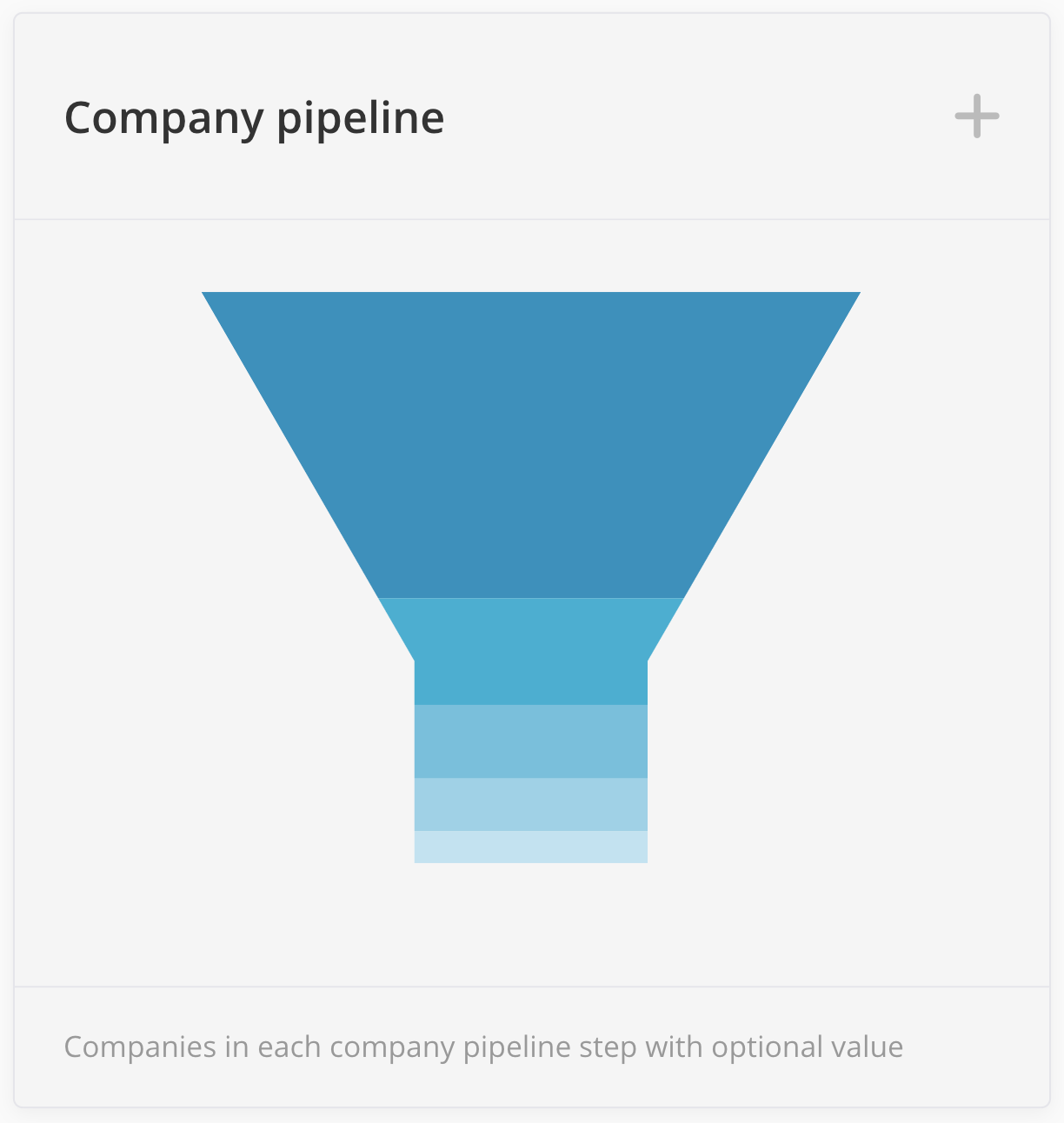Click header area between title and plus icon
The height and width of the screenshot is (1123, 1064).
coord(695,116)
